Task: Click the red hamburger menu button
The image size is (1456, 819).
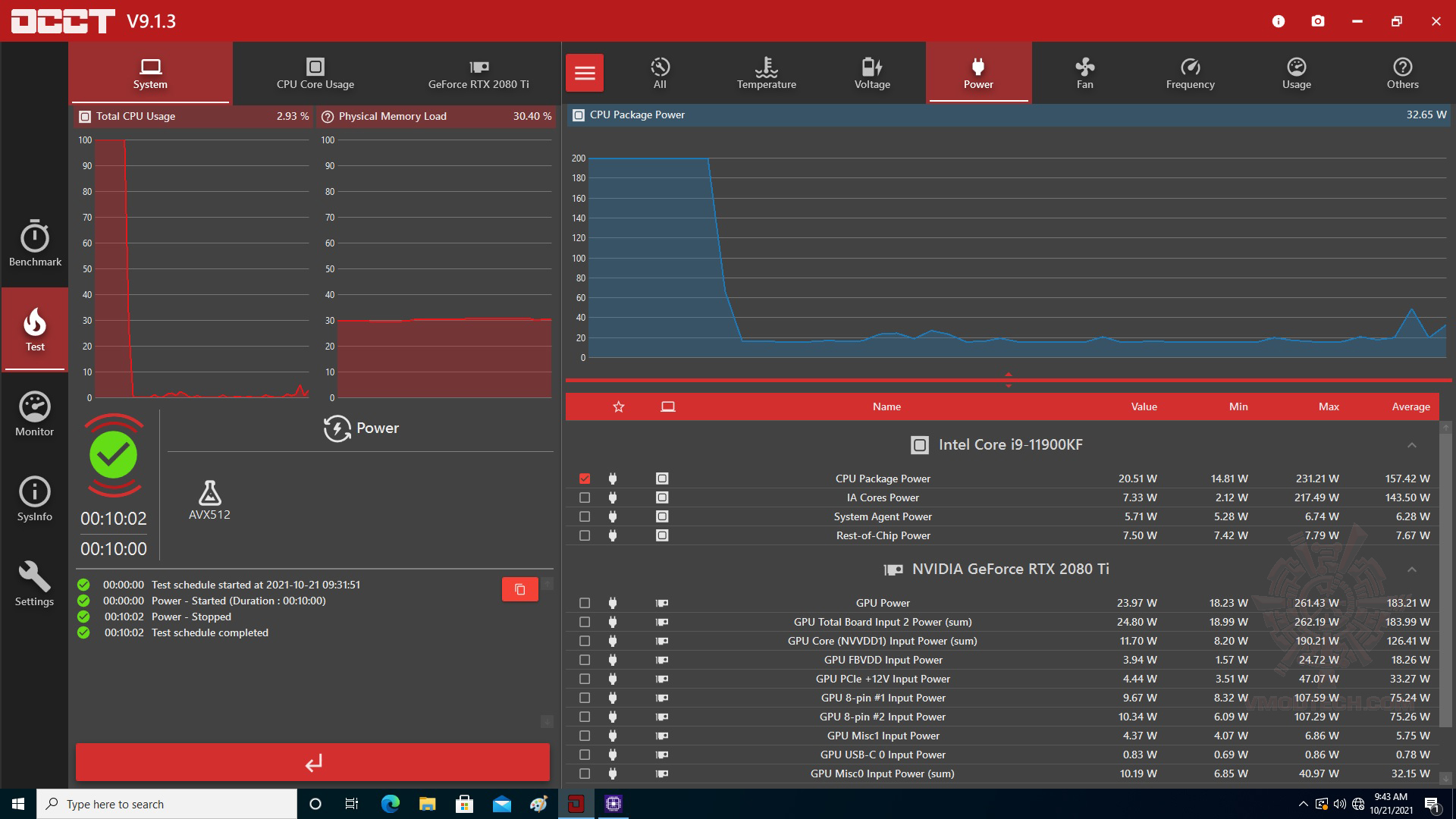Action: [585, 73]
